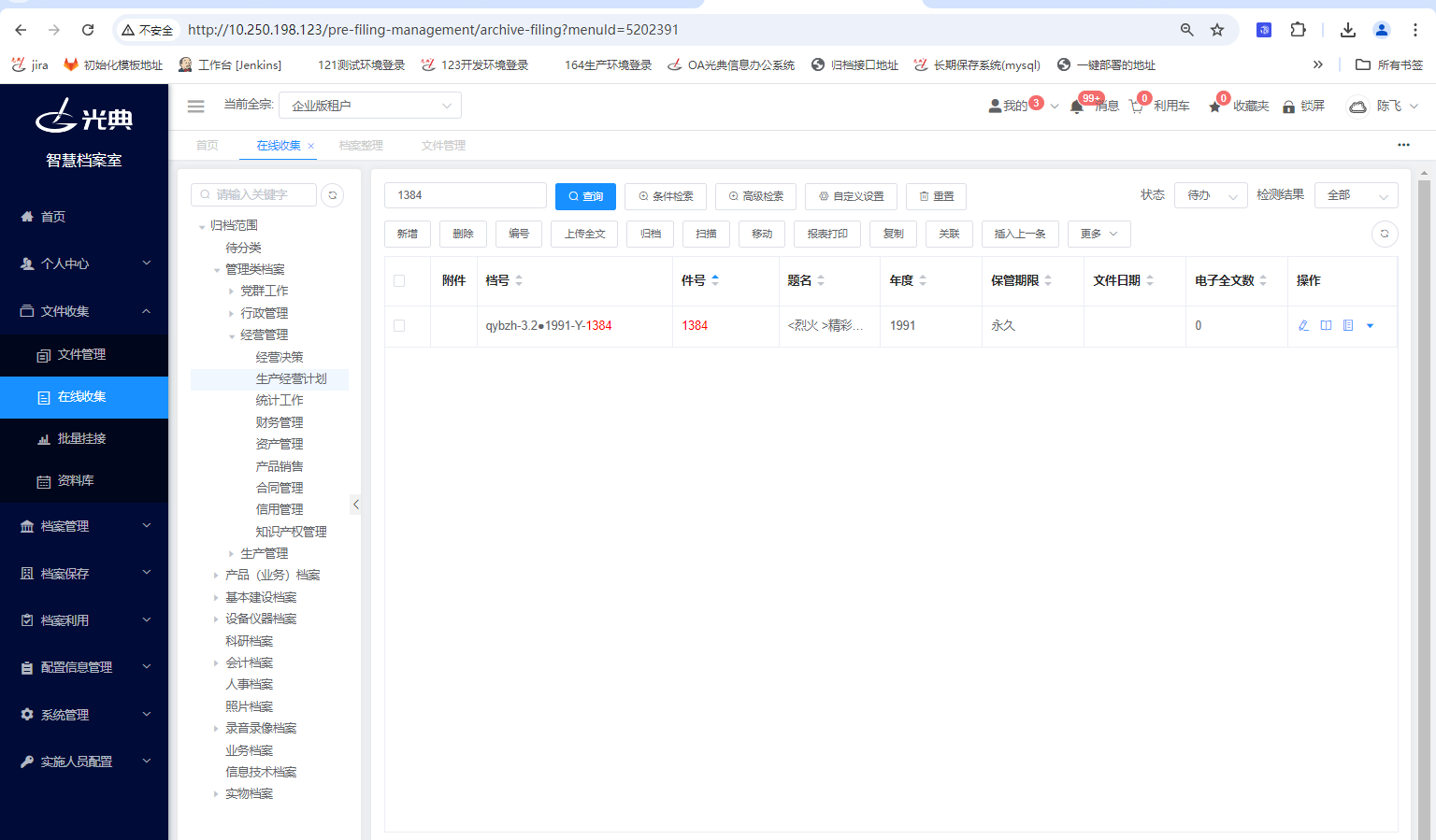The width and height of the screenshot is (1436, 840).
Task: Collapse the tree panel with the left arrow handle
Action: click(355, 505)
